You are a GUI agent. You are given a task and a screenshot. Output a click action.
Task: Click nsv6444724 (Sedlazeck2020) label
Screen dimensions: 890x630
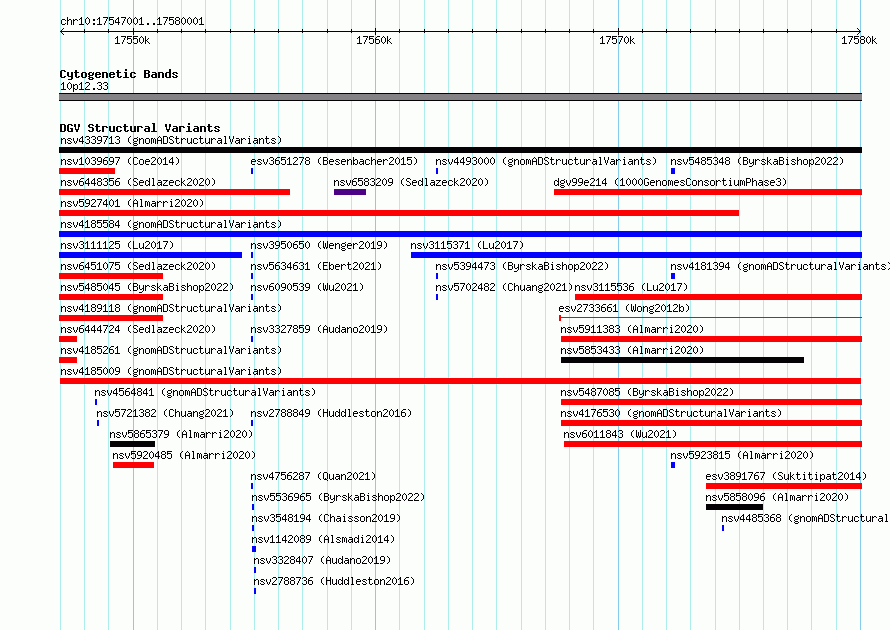[138, 329]
